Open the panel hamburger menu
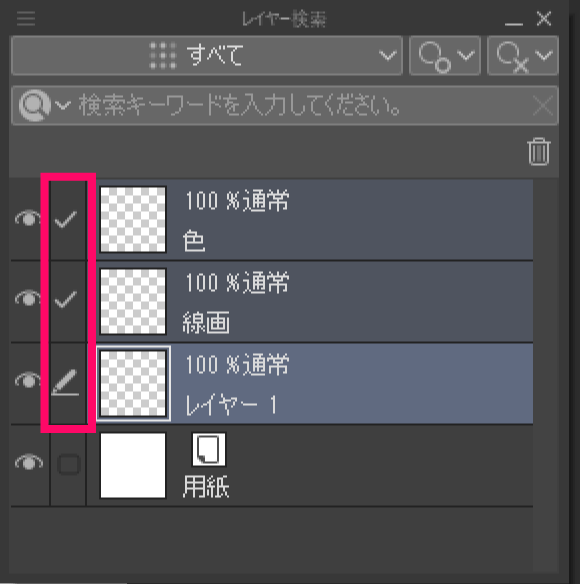This screenshot has height=584, width=580. click(x=26, y=19)
